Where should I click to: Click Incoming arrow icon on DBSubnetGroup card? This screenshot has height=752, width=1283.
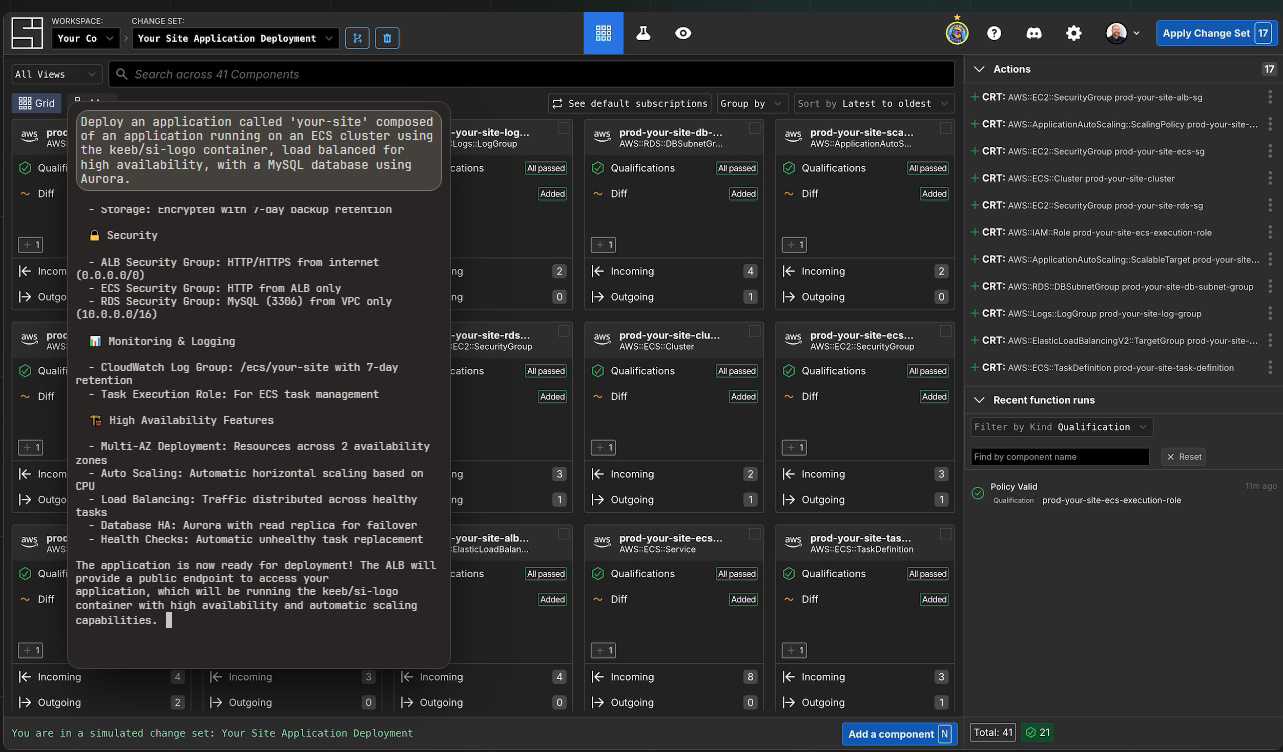[598, 271]
